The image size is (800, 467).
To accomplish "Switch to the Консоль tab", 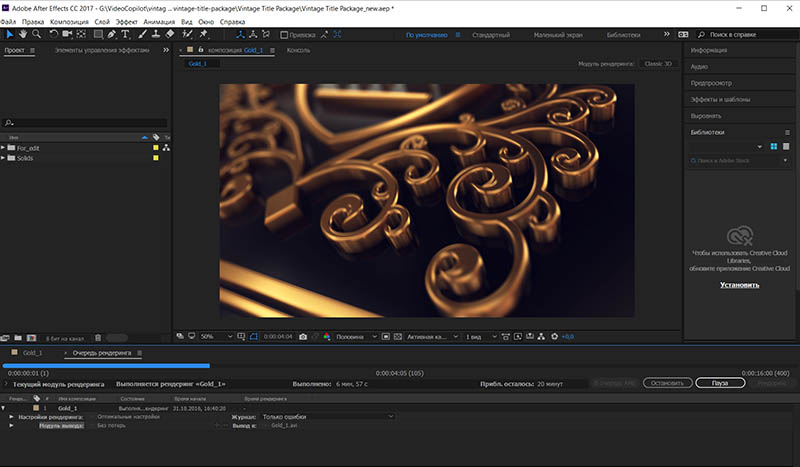I will [298, 50].
